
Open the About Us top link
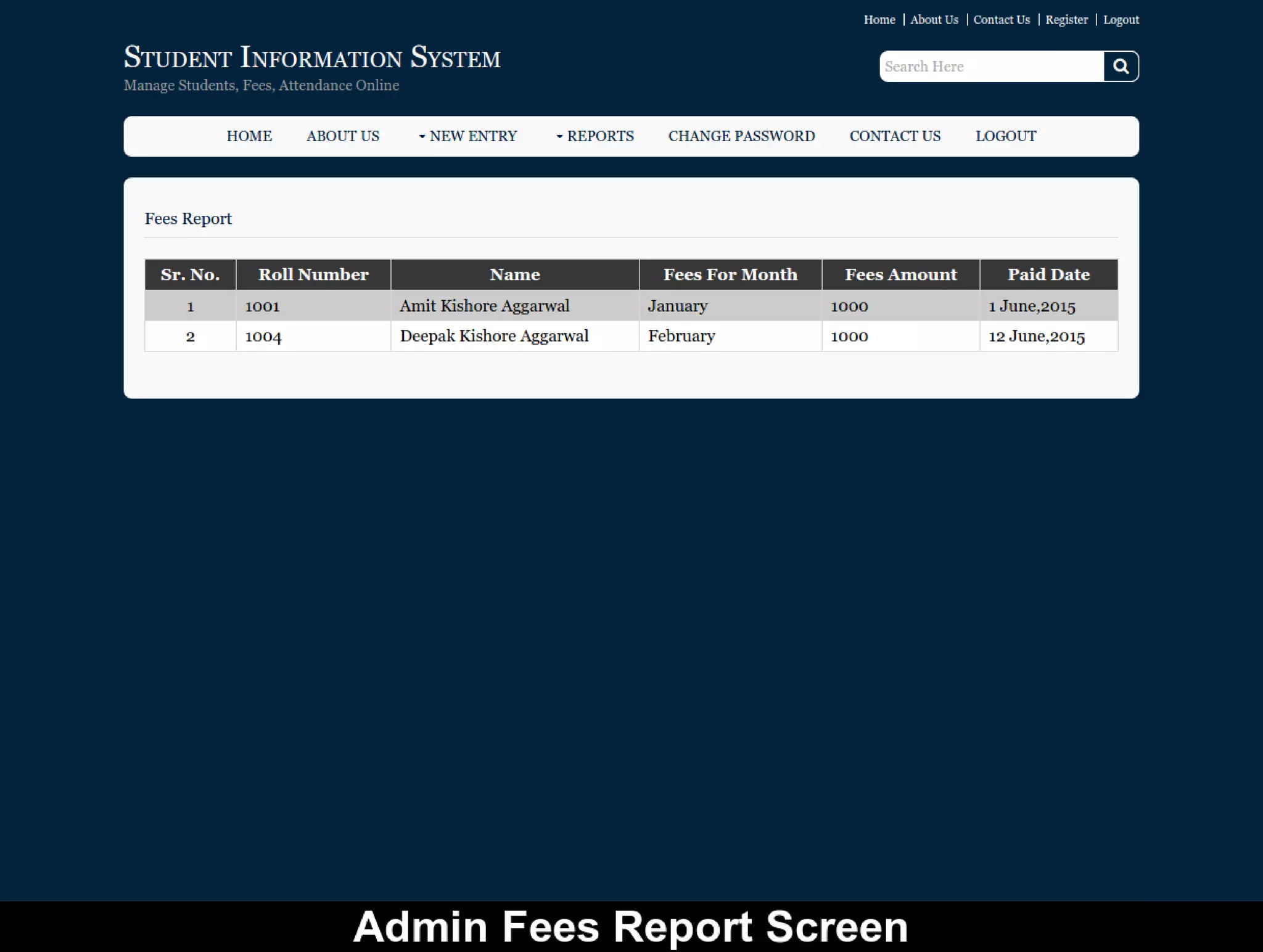[x=934, y=20]
